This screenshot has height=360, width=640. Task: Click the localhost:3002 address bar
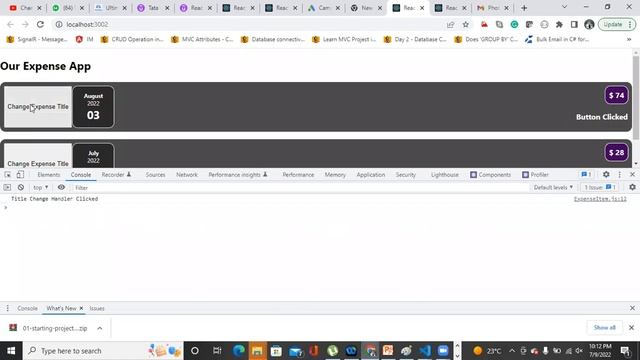[x=249, y=24]
